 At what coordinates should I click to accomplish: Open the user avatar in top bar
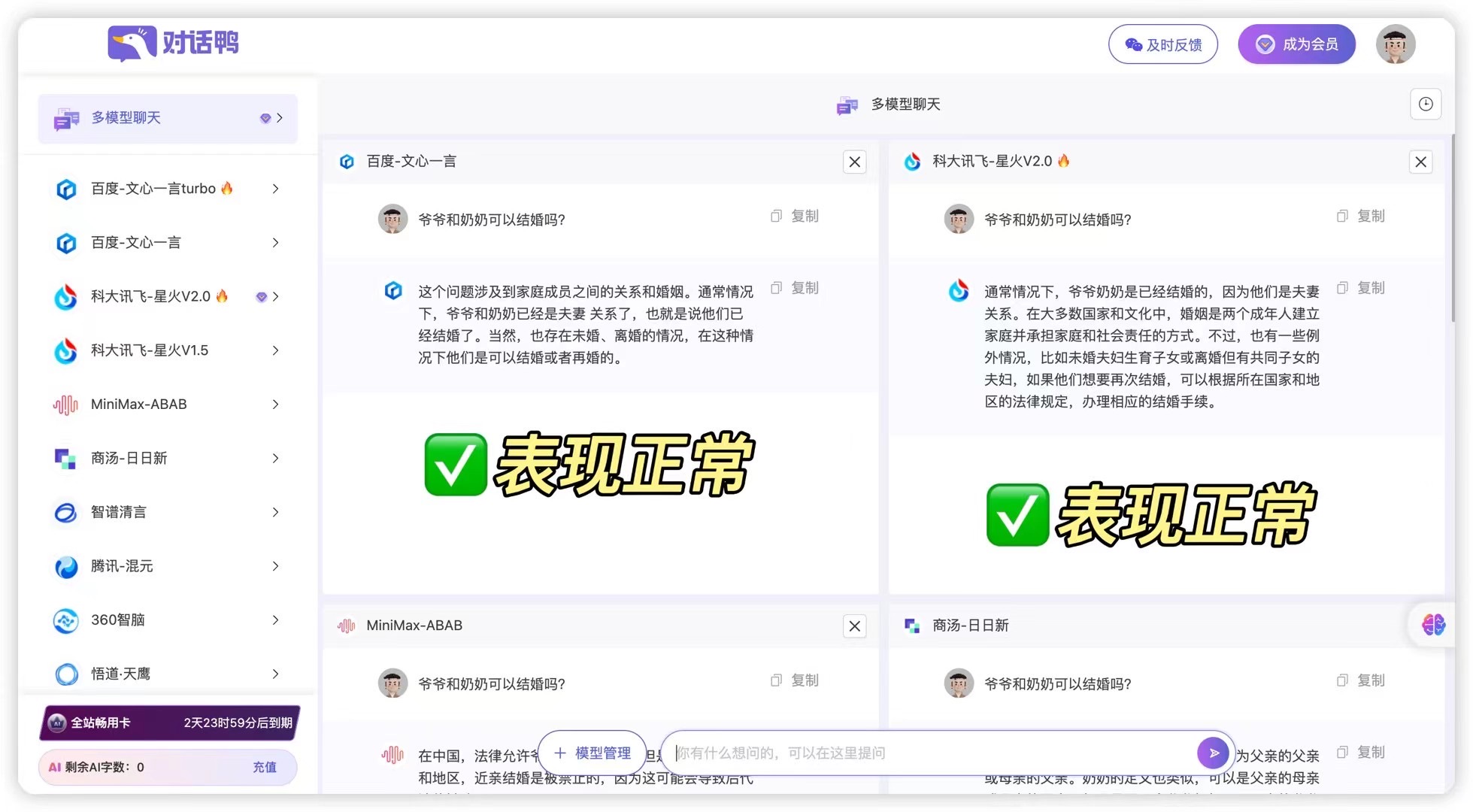(x=1396, y=44)
